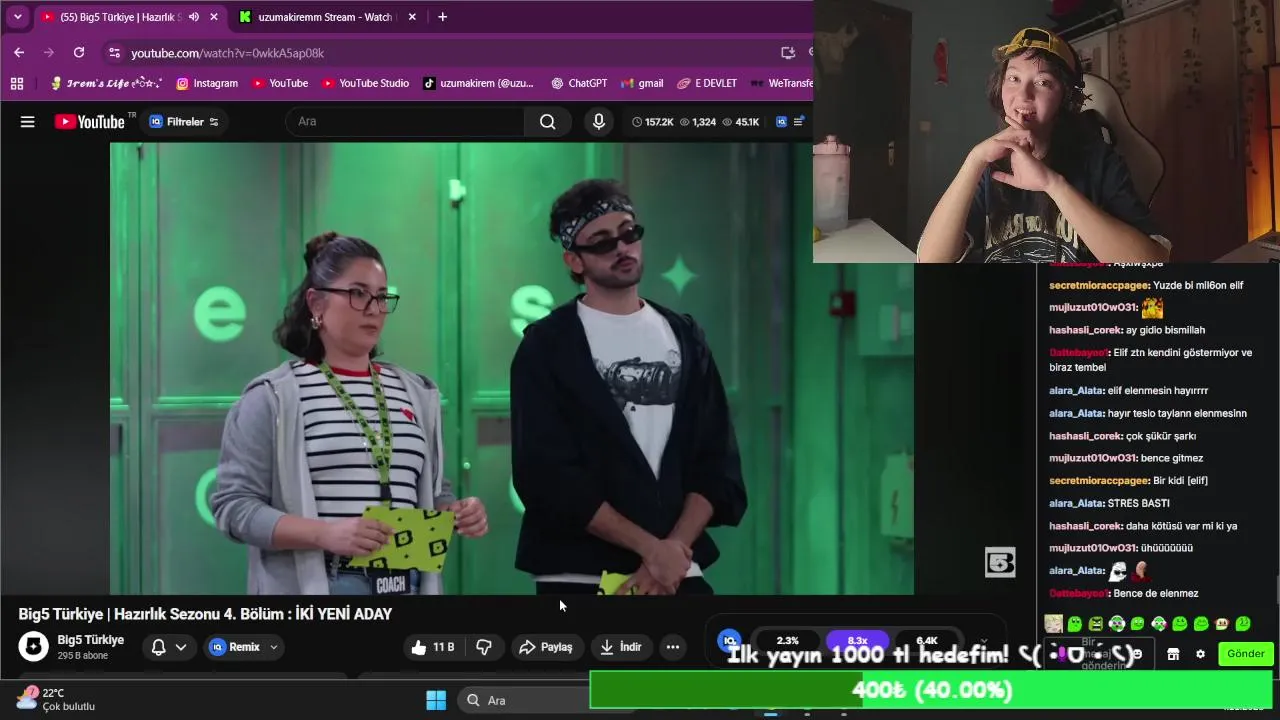Click the purple 8.3x vidIQ pill
The height and width of the screenshot is (720, 1280).
[857, 640]
